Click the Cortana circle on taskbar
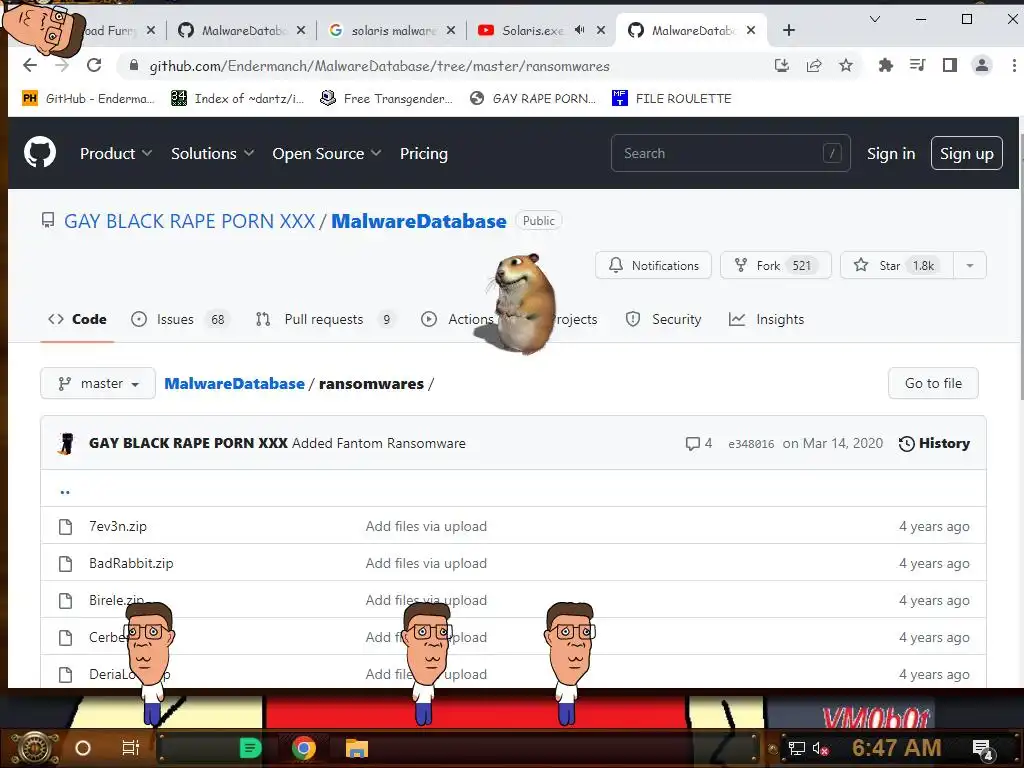Viewport: 1024px width, 768px height. click(x=83, y=748)
